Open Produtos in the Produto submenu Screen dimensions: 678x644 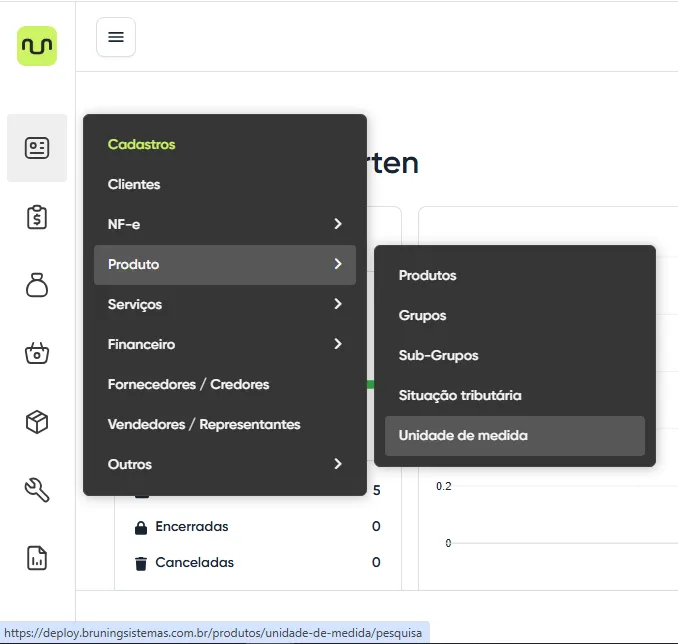point(427,275)
